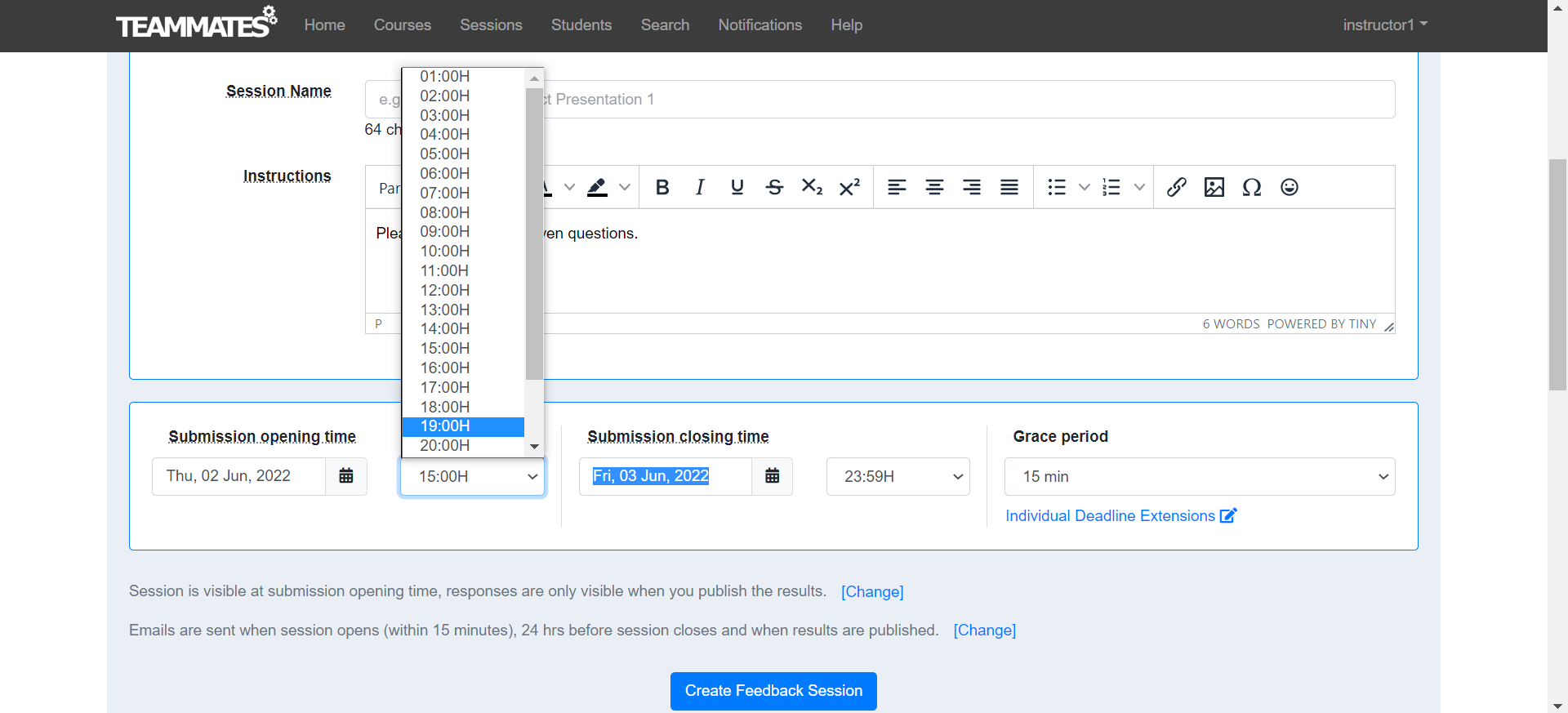The height and width of the screenshot is (713, 1568).
Task: Apply subscript formatting
Action: pyautogui.click(x=813, y=188)
